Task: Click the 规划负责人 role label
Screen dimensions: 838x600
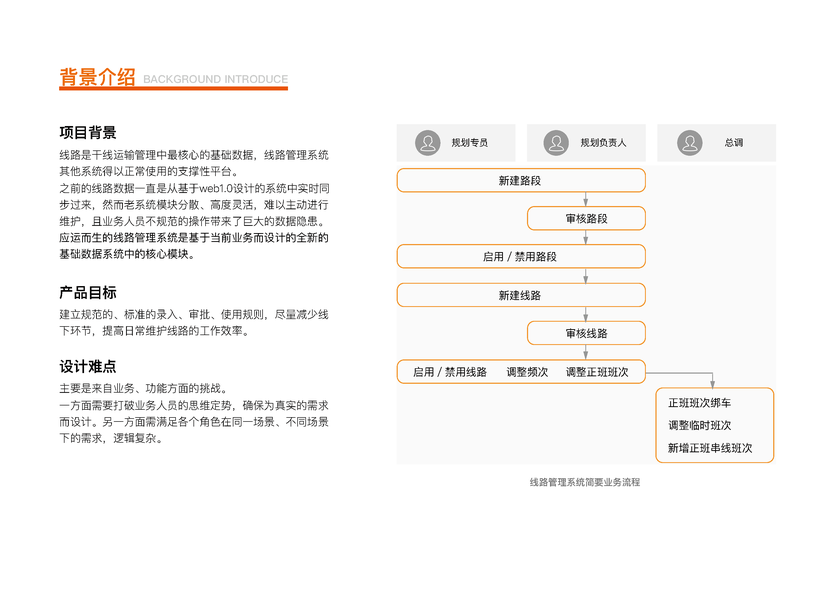Action: [x=603, y=143]
